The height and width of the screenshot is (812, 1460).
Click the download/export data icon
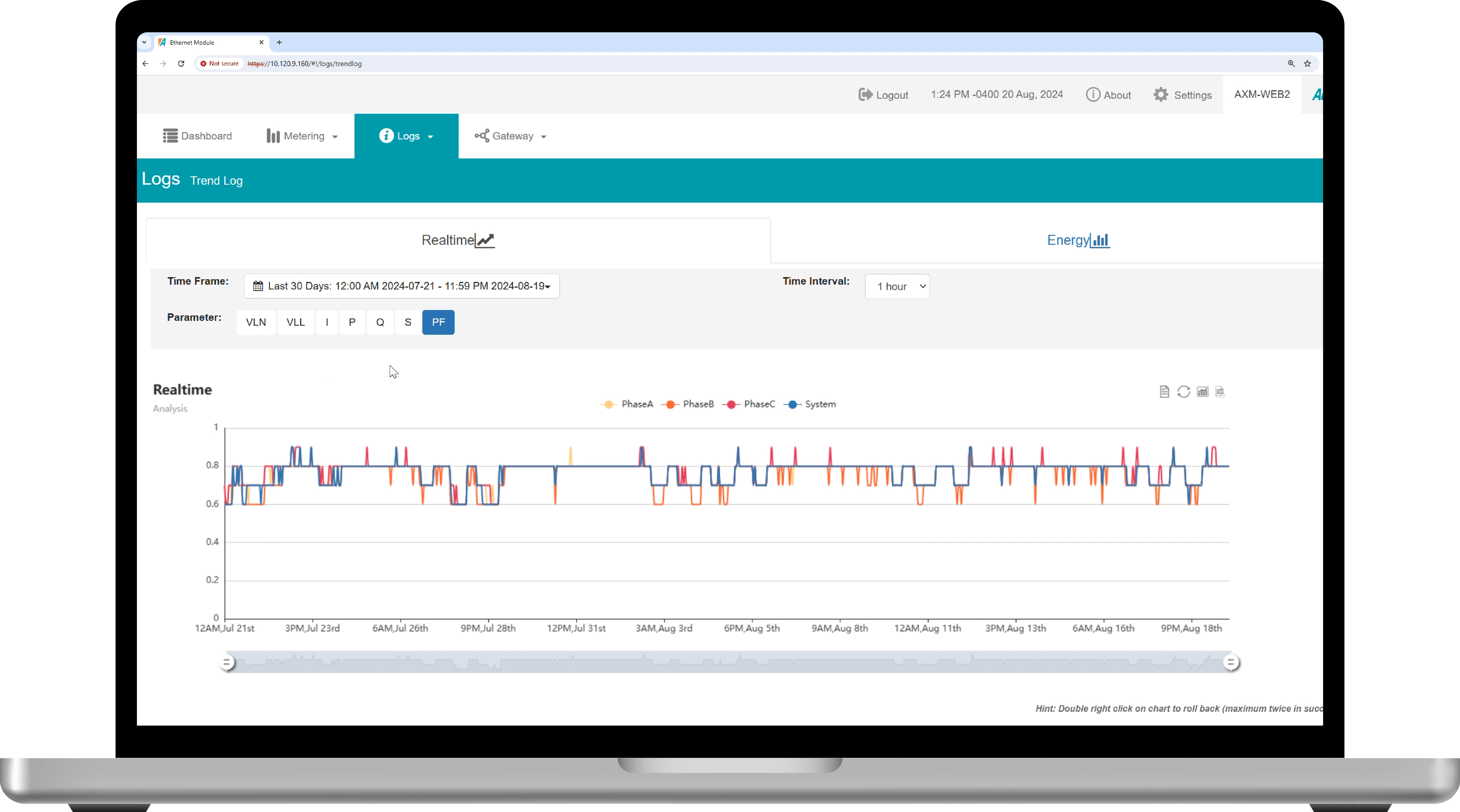1220,391
